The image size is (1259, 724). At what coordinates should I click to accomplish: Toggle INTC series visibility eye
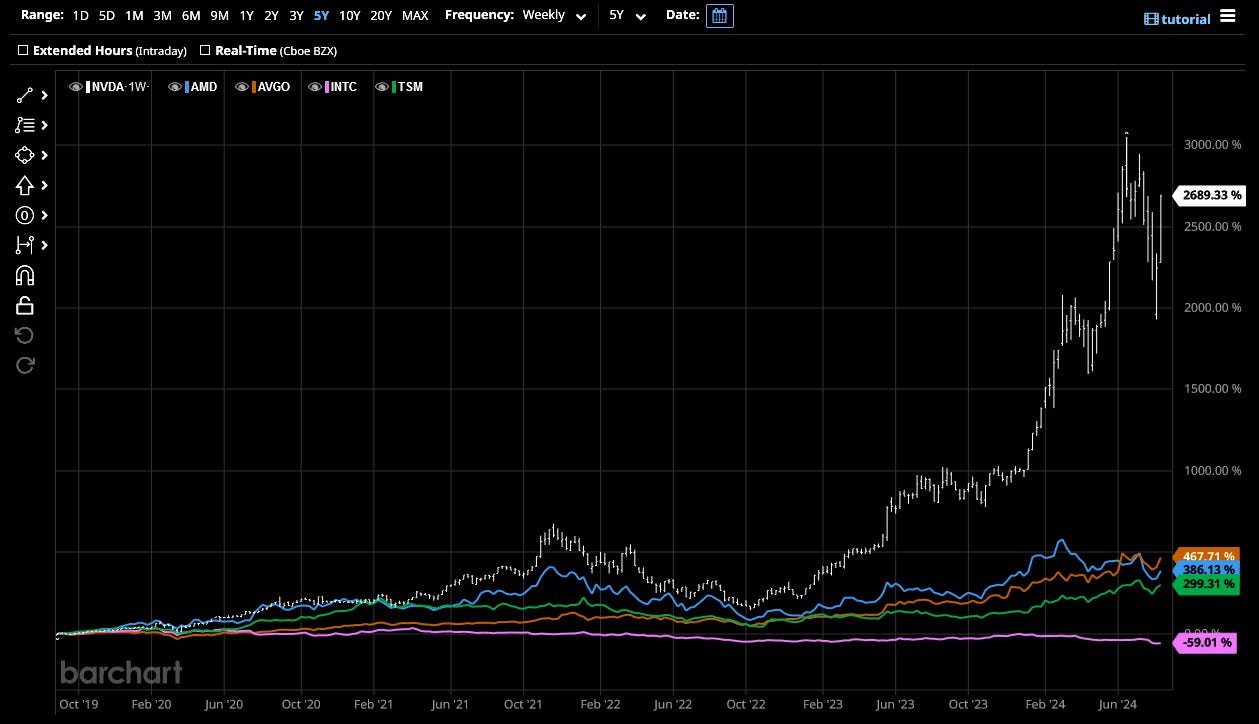(x=315, y=87)
